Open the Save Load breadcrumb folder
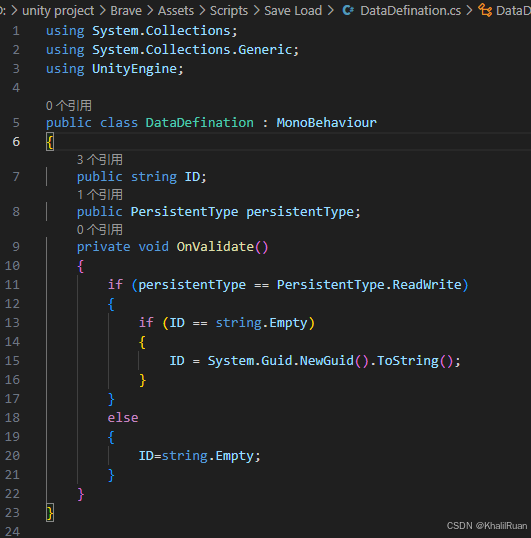 coord(293,11)
